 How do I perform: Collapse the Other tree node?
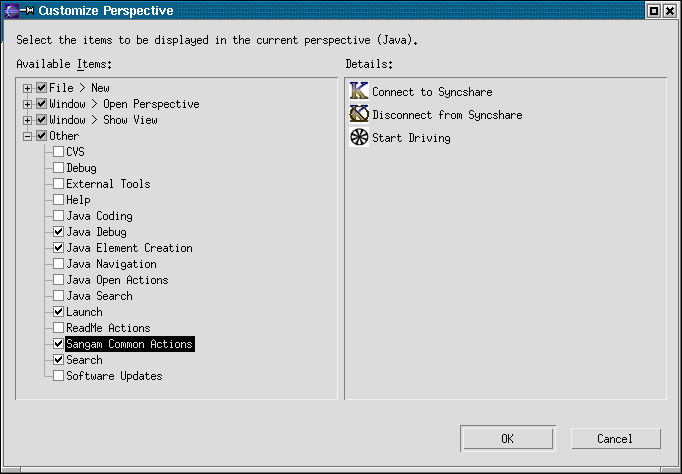click(28, 136)
